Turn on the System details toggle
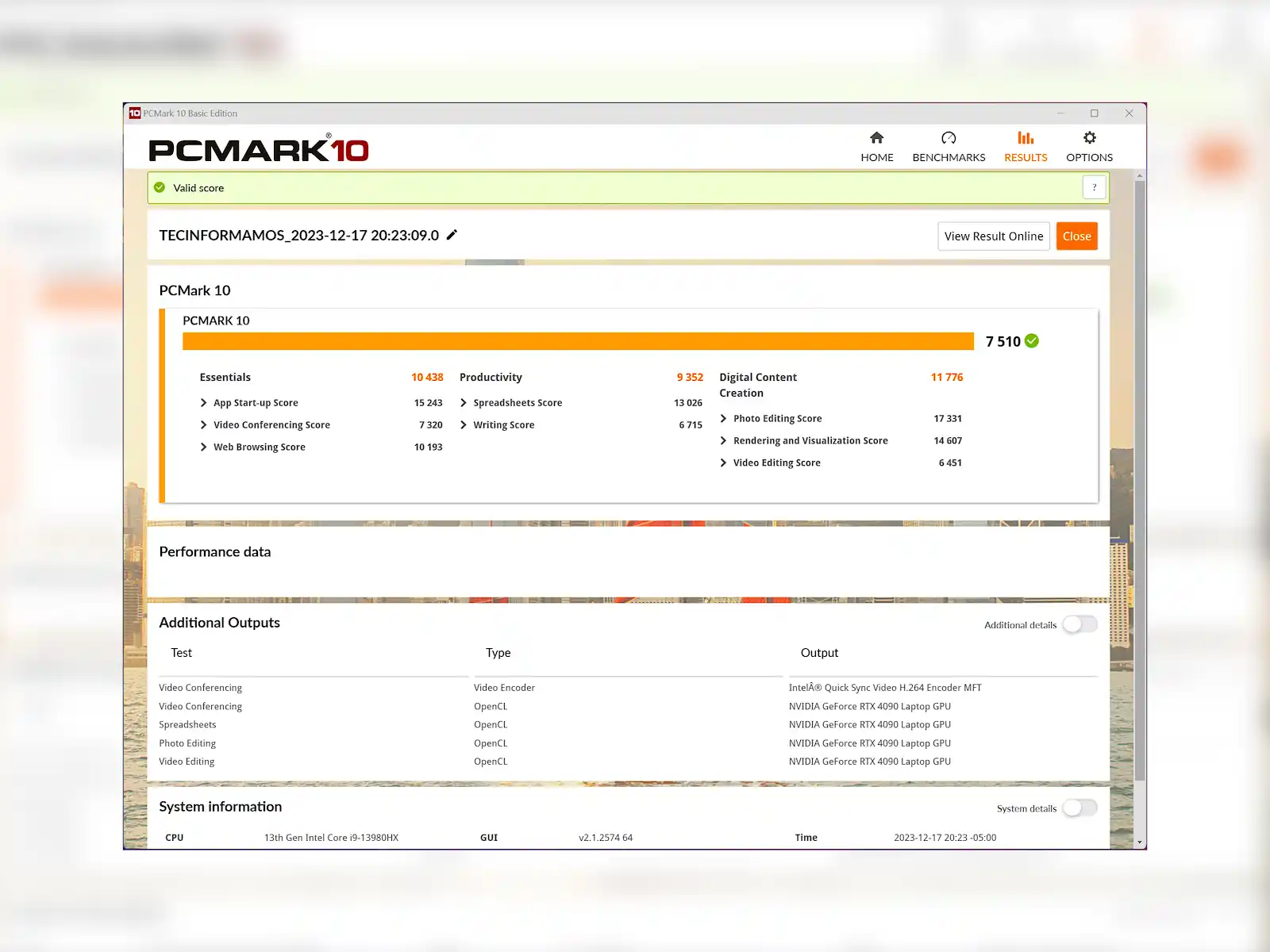 point(1079,808)
